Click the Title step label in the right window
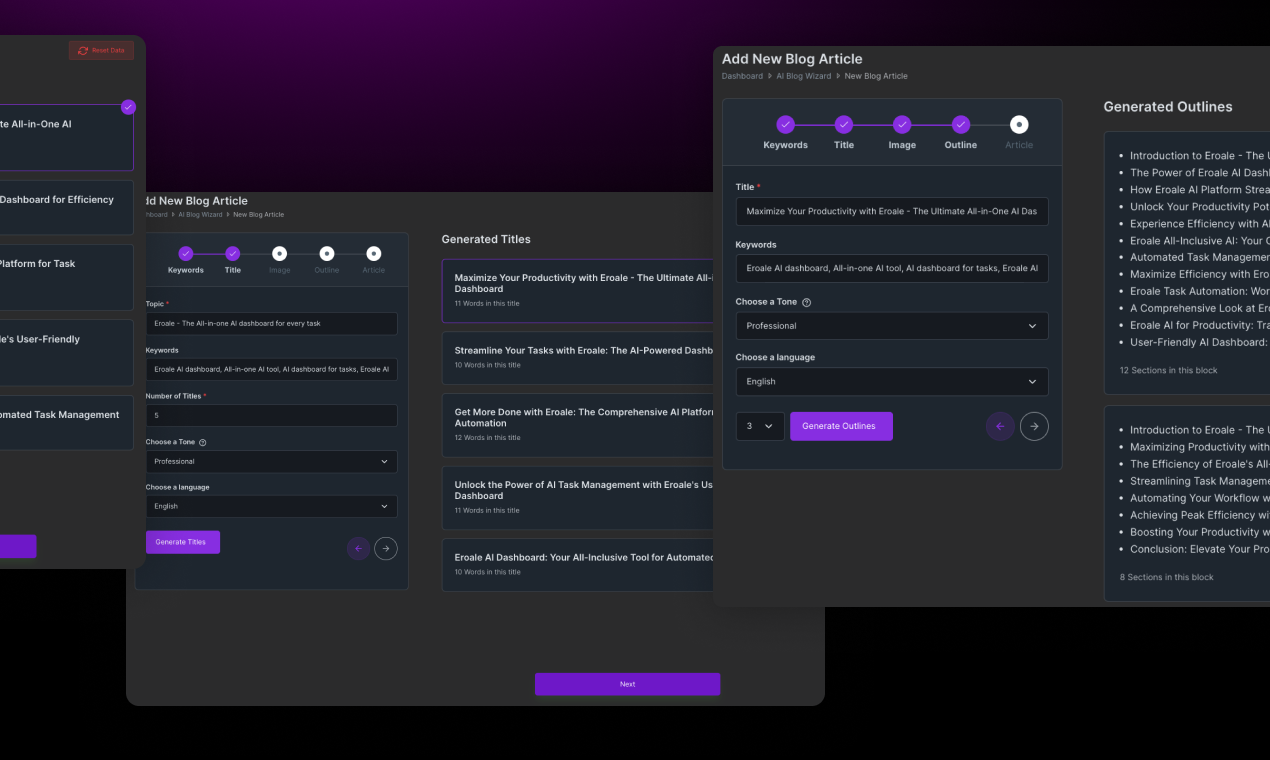1270x760 pixels. (x=844, y=145)
